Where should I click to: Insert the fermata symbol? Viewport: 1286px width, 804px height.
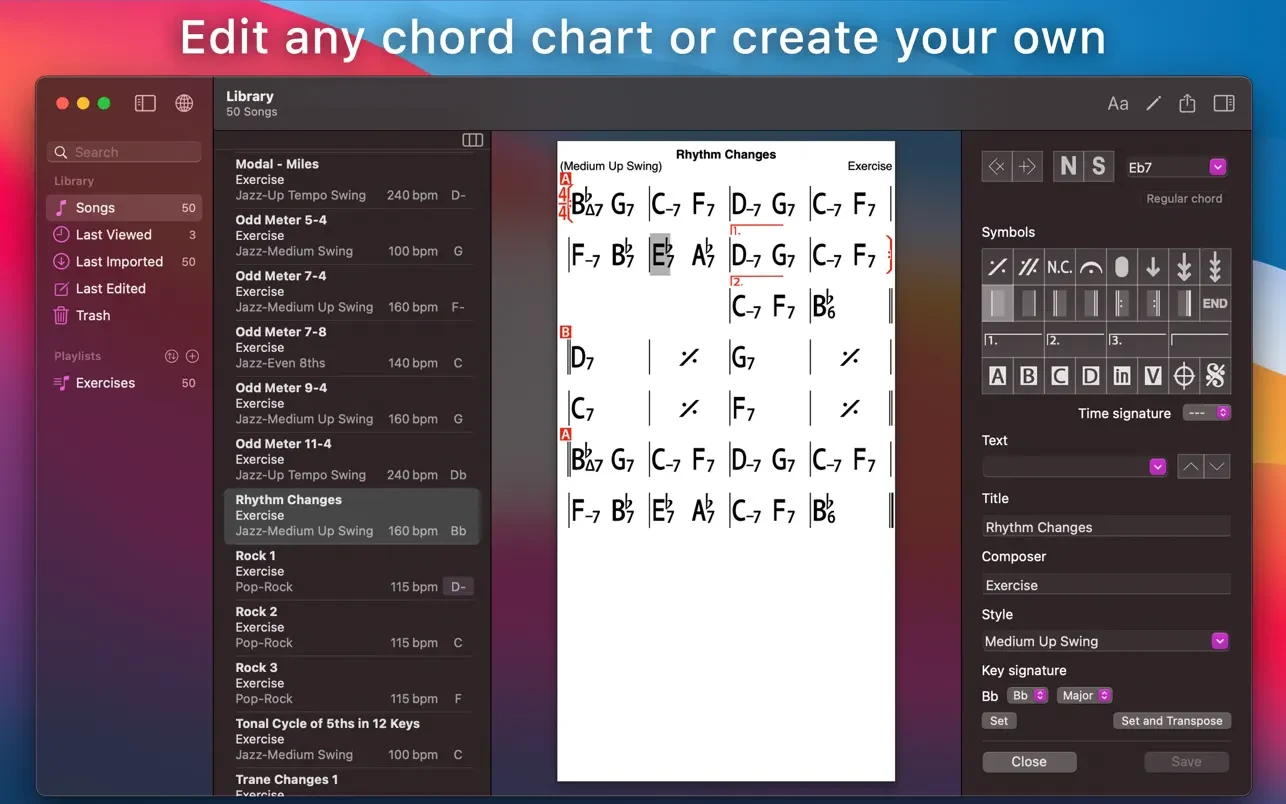[x=1090, y=267]
